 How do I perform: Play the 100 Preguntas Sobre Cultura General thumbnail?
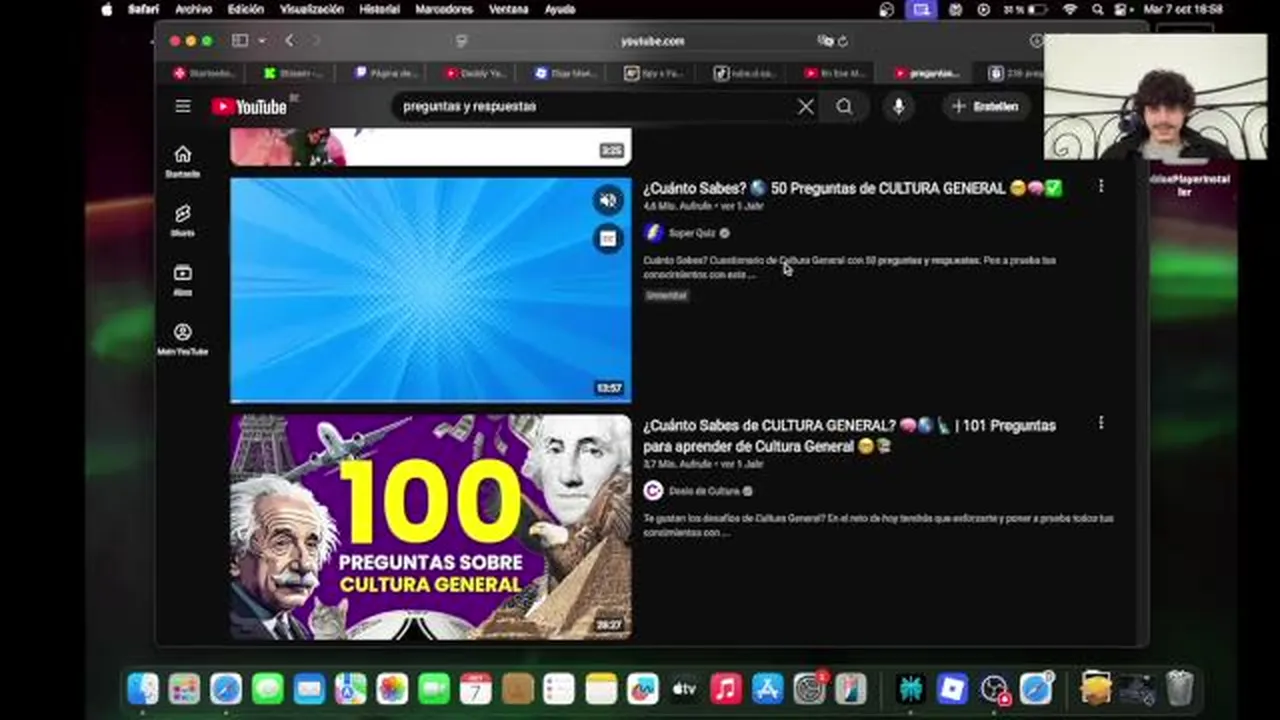point(431,527)
